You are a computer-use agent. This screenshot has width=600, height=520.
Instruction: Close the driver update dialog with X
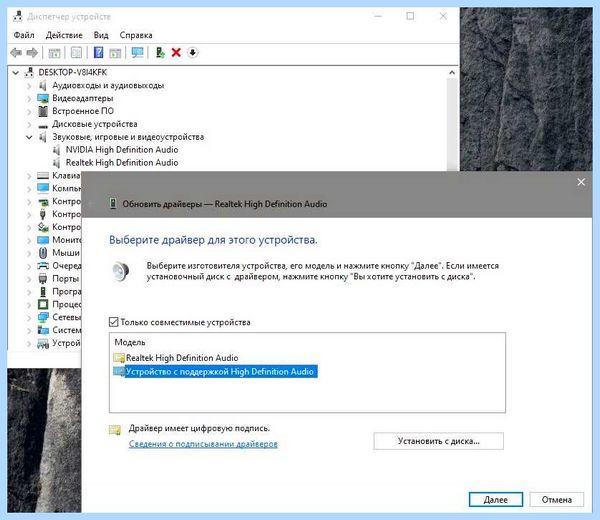tap(581, 182)
